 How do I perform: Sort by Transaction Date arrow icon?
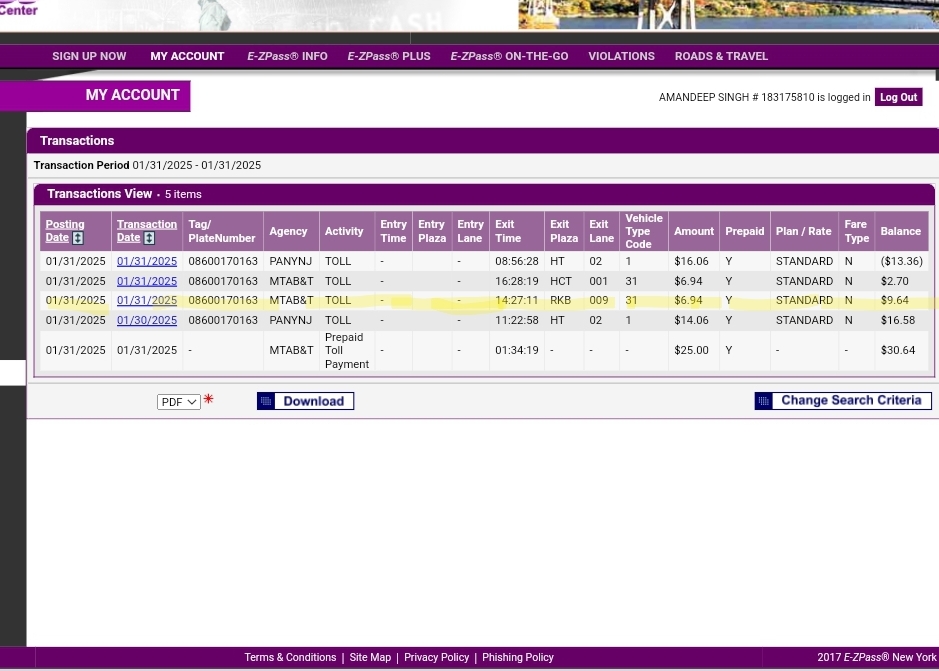[x=149, y=238]
